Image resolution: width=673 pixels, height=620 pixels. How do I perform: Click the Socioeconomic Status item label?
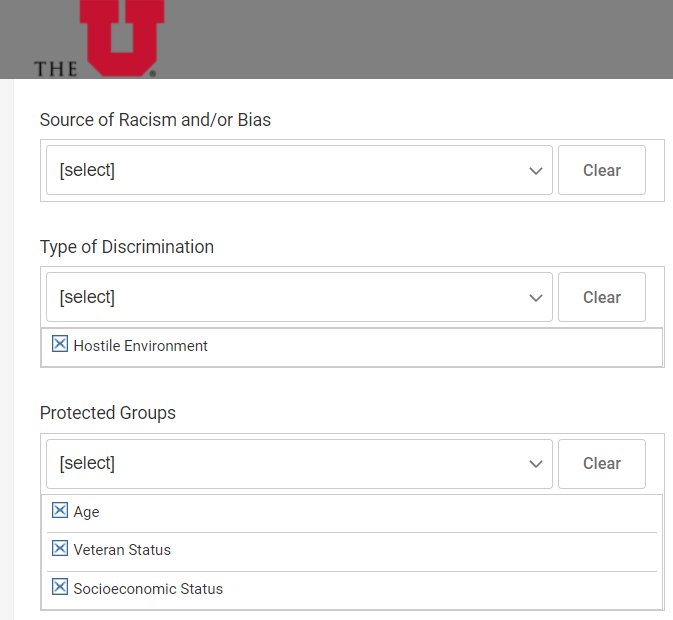(148, 589)
